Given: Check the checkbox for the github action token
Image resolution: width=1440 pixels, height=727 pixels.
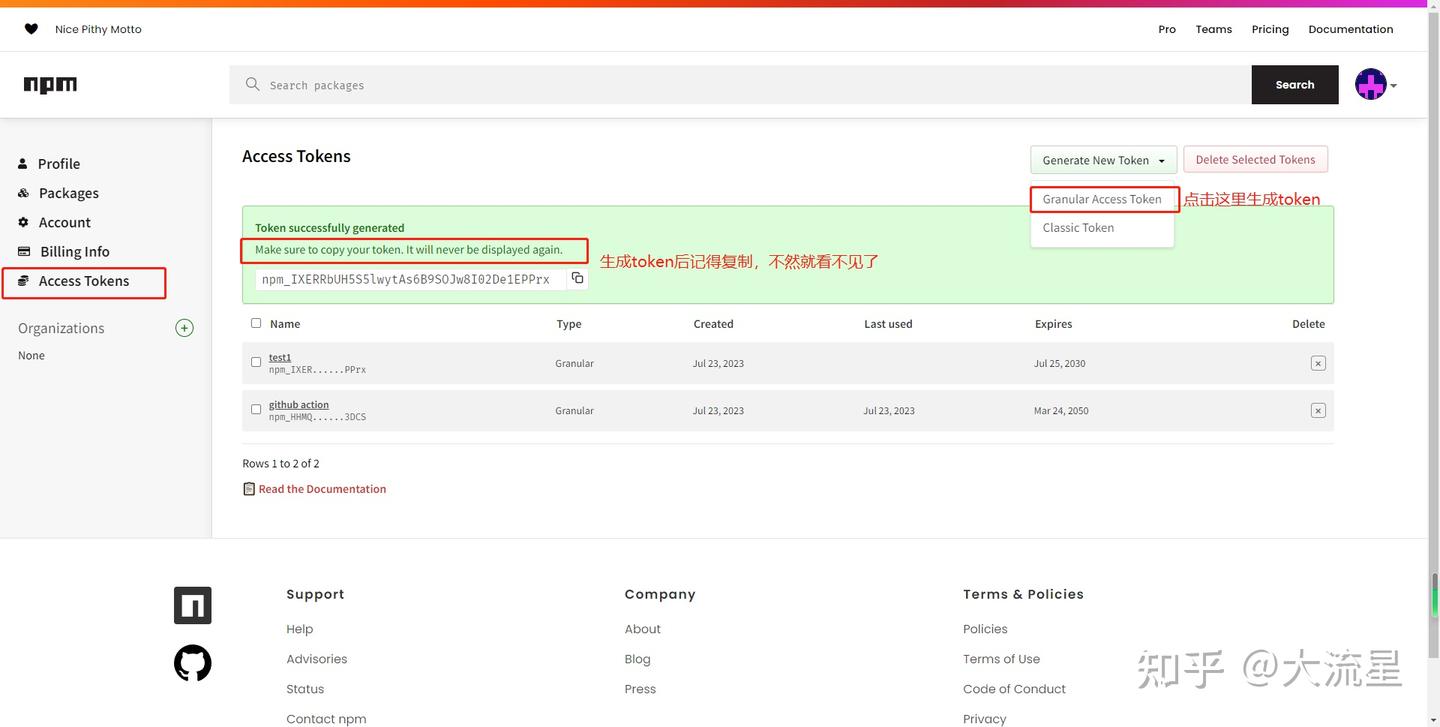Looking at the screenshot, I should tap(256, 409).
